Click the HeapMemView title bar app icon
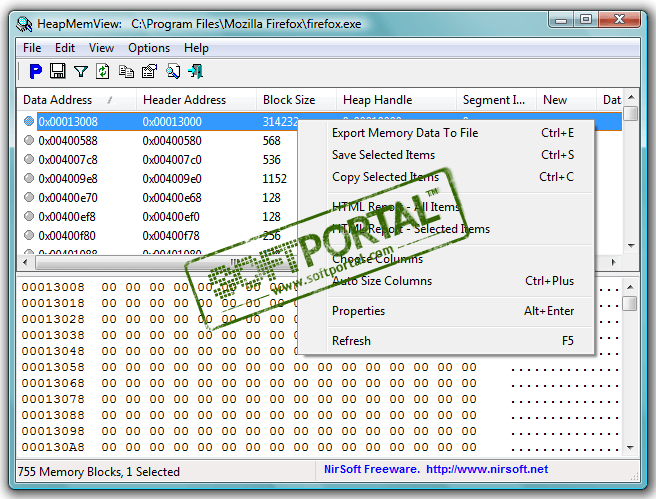The height and width of the screenshot is (499, 656). pos(24,24)
